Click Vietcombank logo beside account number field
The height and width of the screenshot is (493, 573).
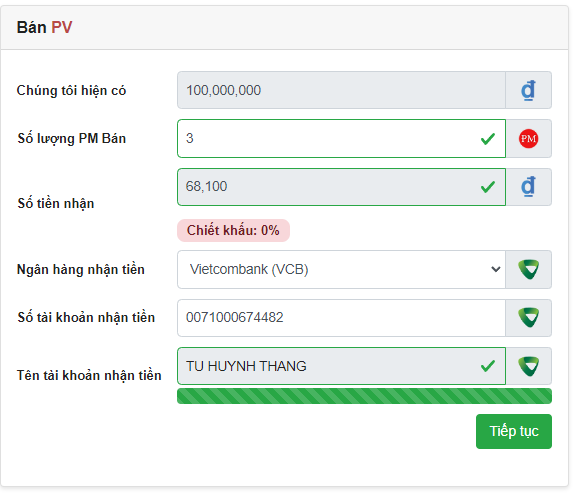(x=528, y=318)
